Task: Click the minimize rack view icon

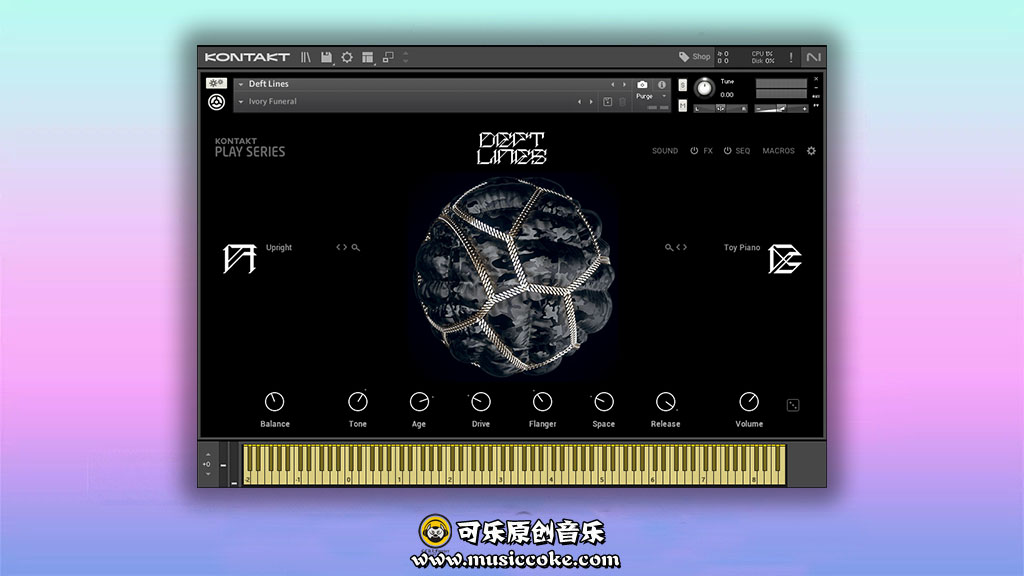Action: pyautogui.click(x=389, y=57)
